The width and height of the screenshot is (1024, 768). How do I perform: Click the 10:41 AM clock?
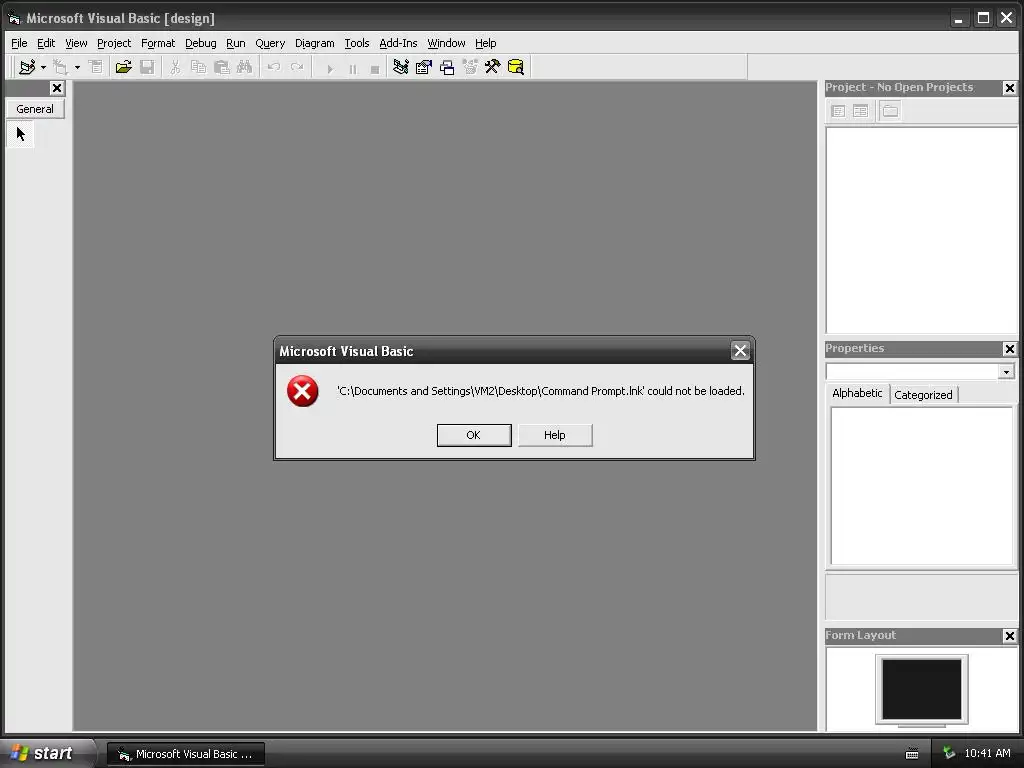pos(987,754)
